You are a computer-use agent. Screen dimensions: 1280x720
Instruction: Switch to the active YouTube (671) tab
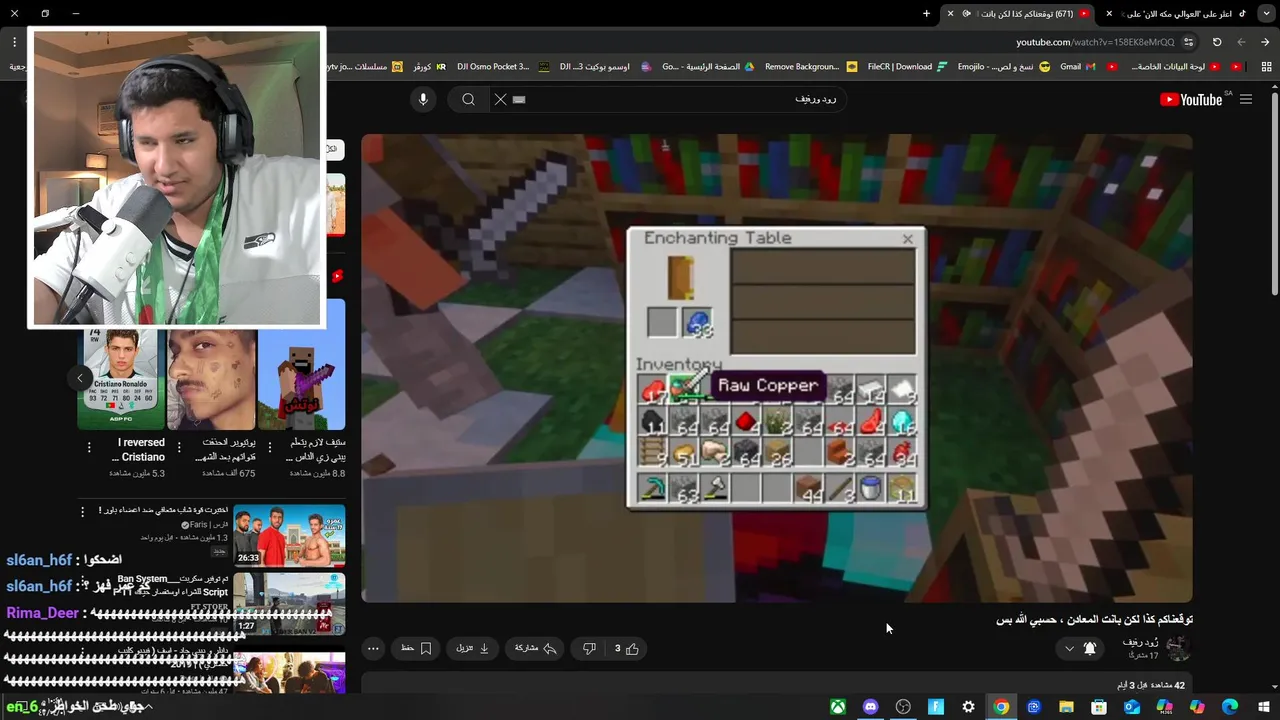1020,13
